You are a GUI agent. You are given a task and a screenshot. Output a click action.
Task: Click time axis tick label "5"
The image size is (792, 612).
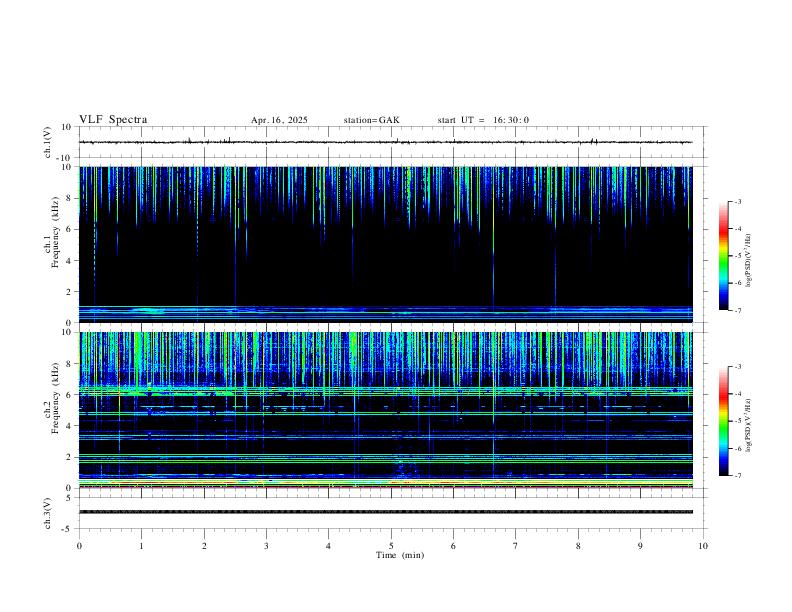point(391,546)
